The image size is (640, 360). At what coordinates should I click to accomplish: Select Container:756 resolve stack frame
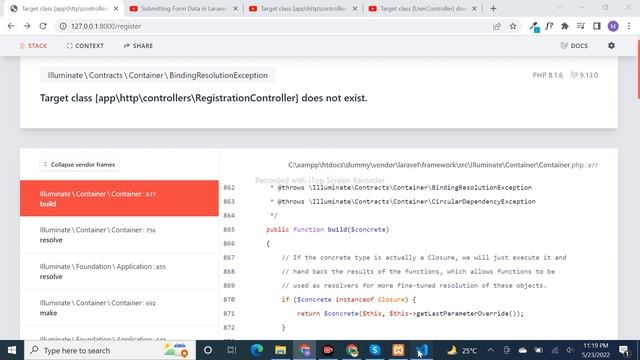point(119,235)
